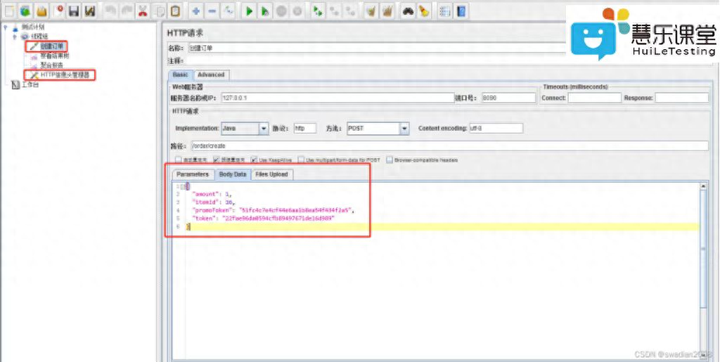Click Start no pauses icon
Screen dimensions: 720x362
[265, 11]
